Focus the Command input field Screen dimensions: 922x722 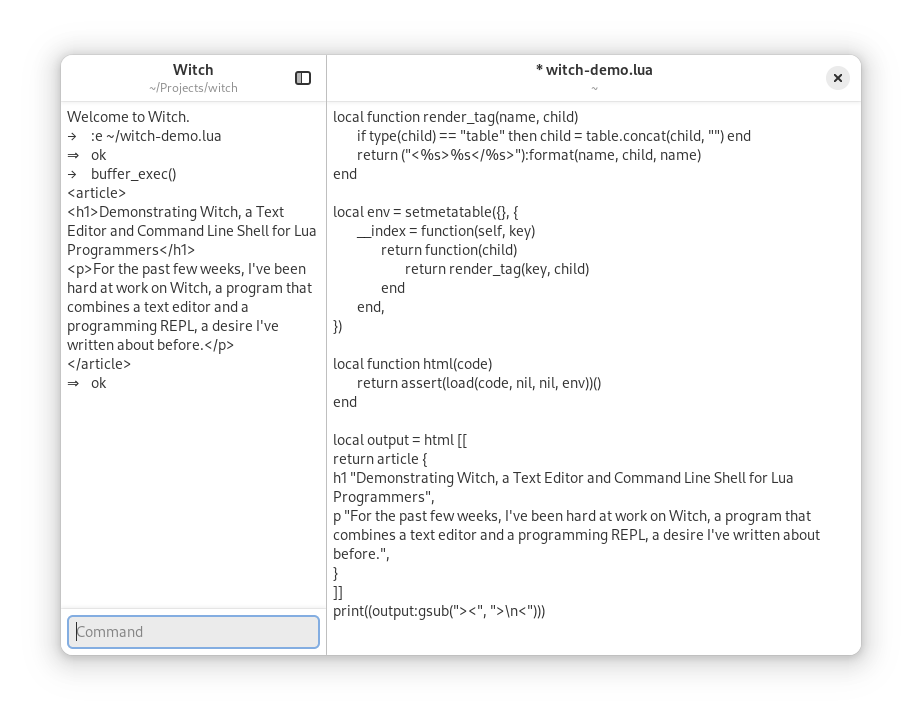pyautogui.click(x=193, y=632)
